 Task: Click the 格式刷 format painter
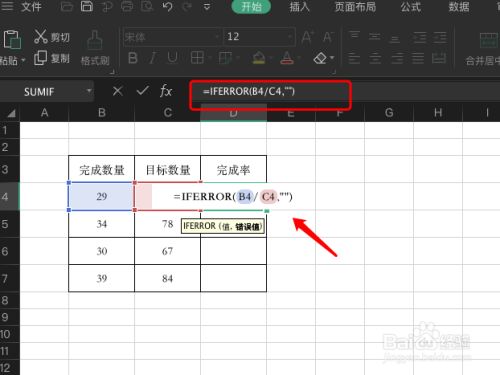[95, 48]
